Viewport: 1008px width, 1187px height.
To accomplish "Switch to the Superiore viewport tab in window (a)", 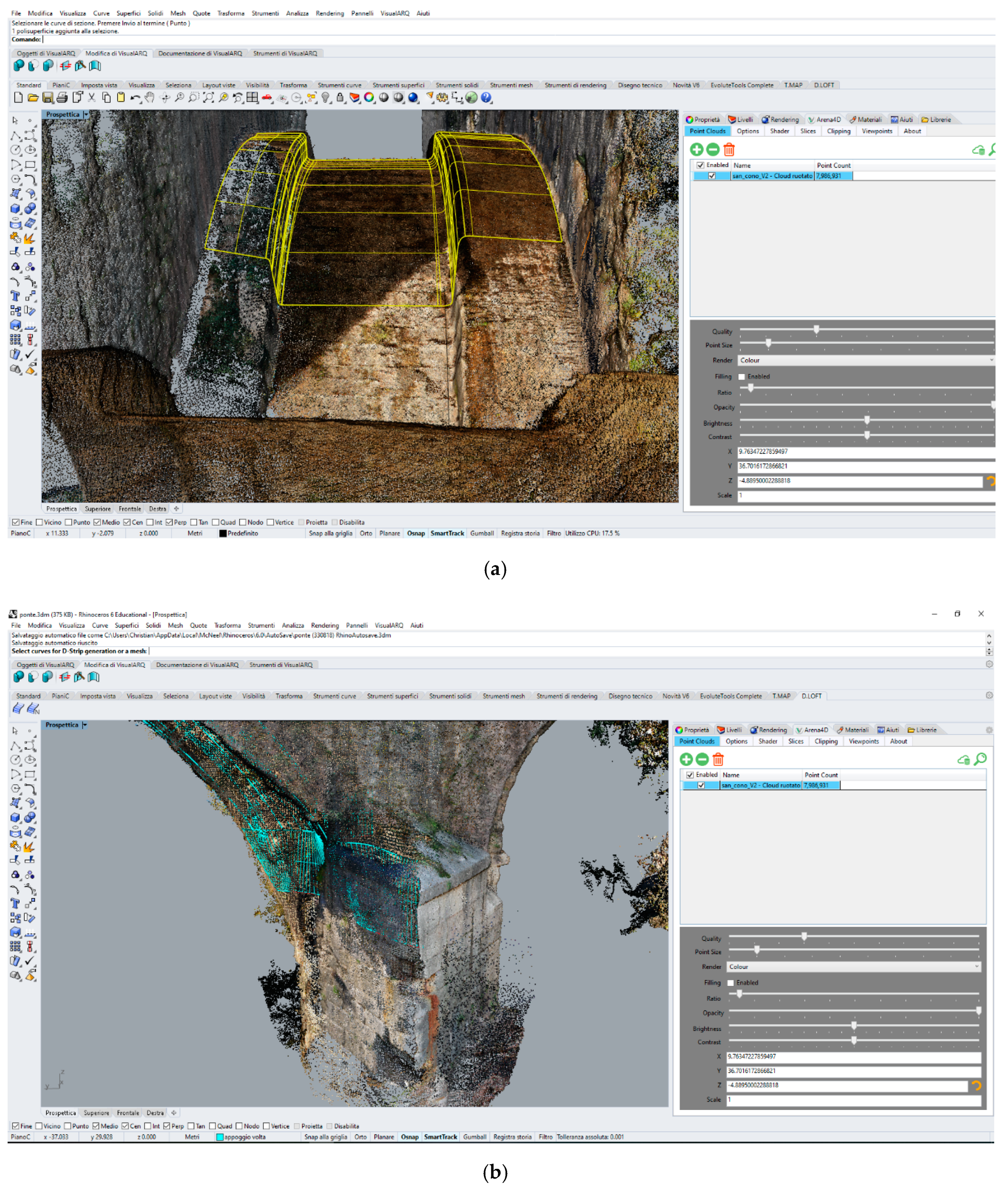I will point(98,509).
